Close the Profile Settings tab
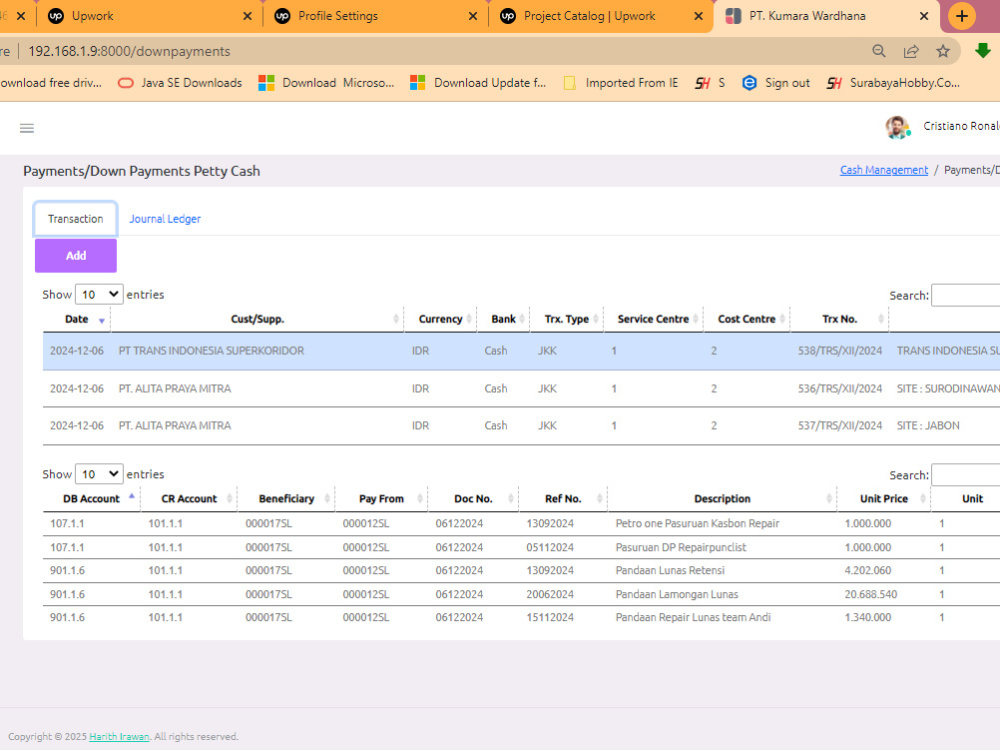 click(x=473, y=16)
